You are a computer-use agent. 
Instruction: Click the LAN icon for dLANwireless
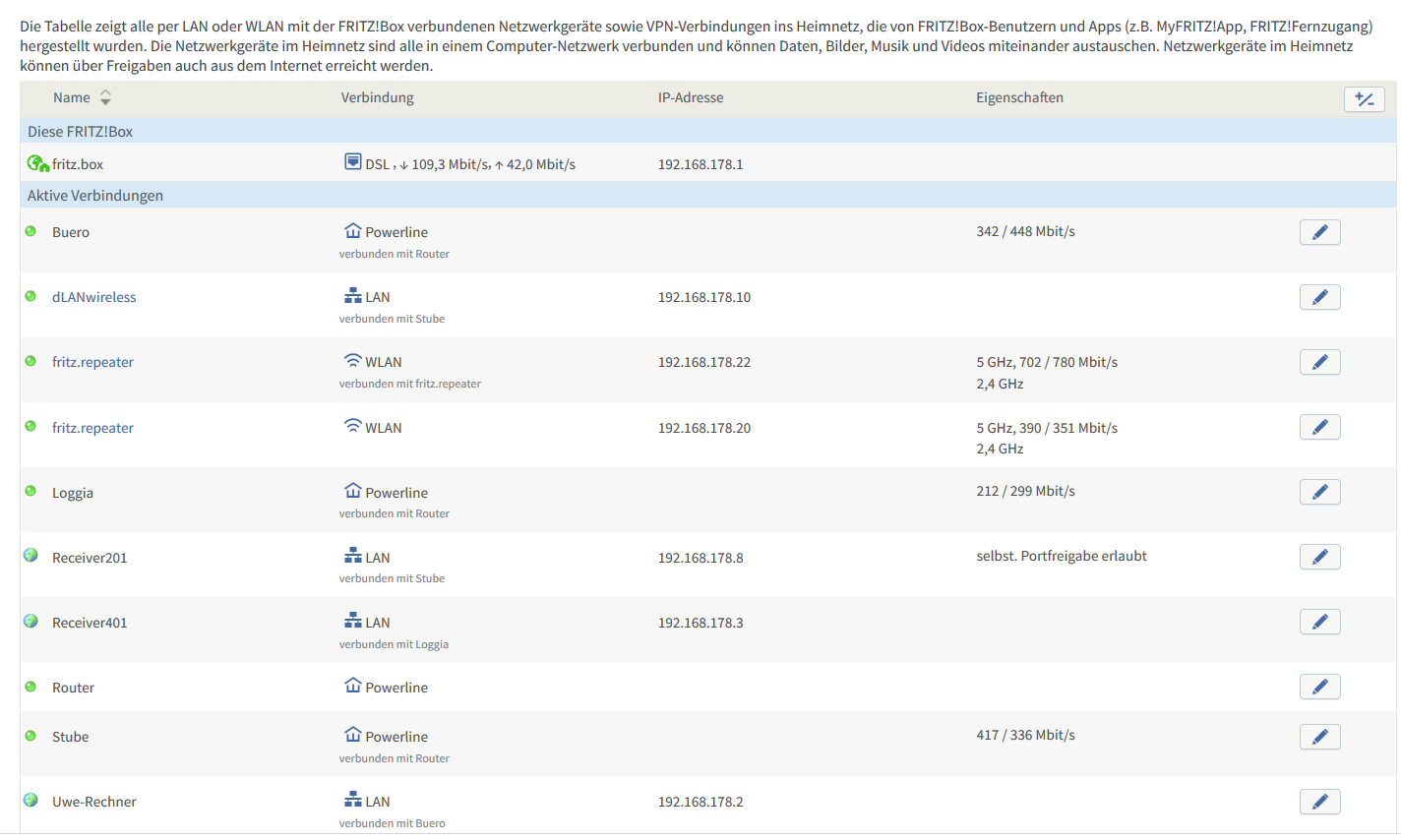tap(353, 295)
